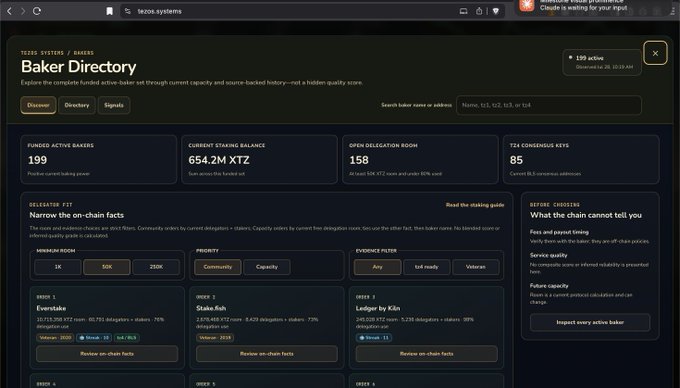Image resolution: width=680 pixels, height=388 pixels.
Task: Open the Brave shields icon
Action: pyautogui.click(x=496, y=11)
